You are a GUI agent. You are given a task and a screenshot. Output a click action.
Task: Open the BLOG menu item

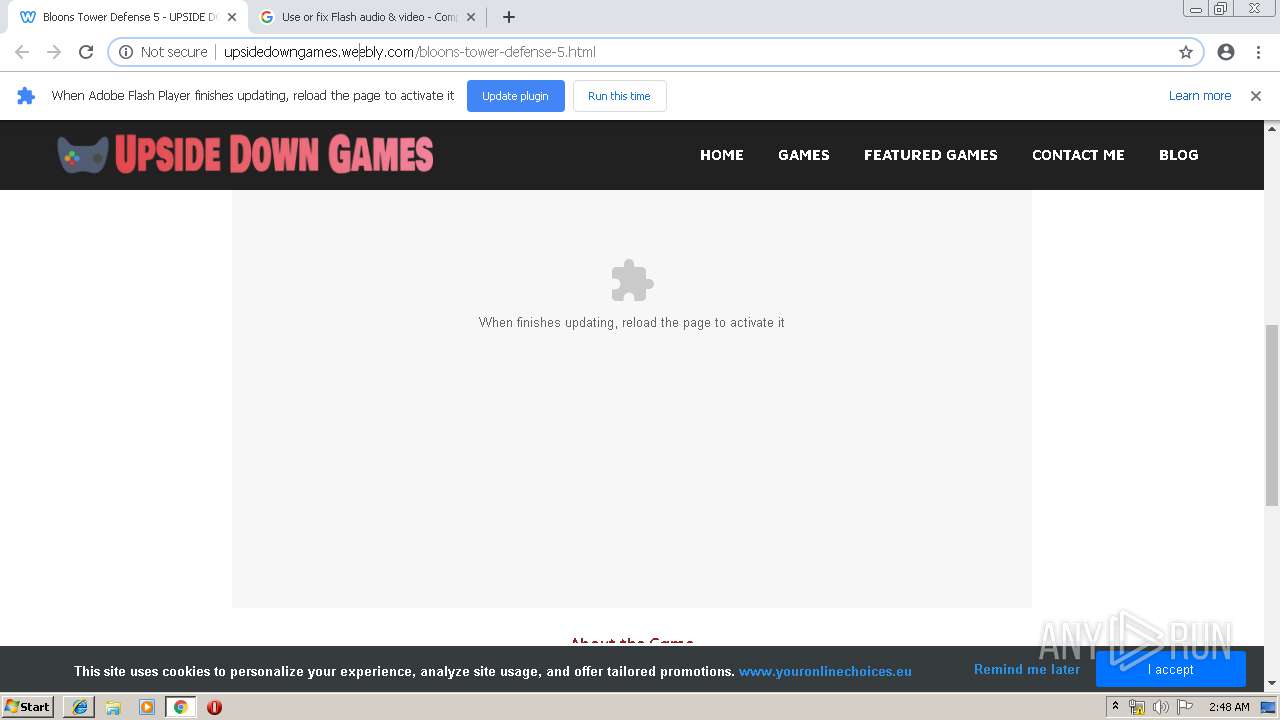(1178, 155)
